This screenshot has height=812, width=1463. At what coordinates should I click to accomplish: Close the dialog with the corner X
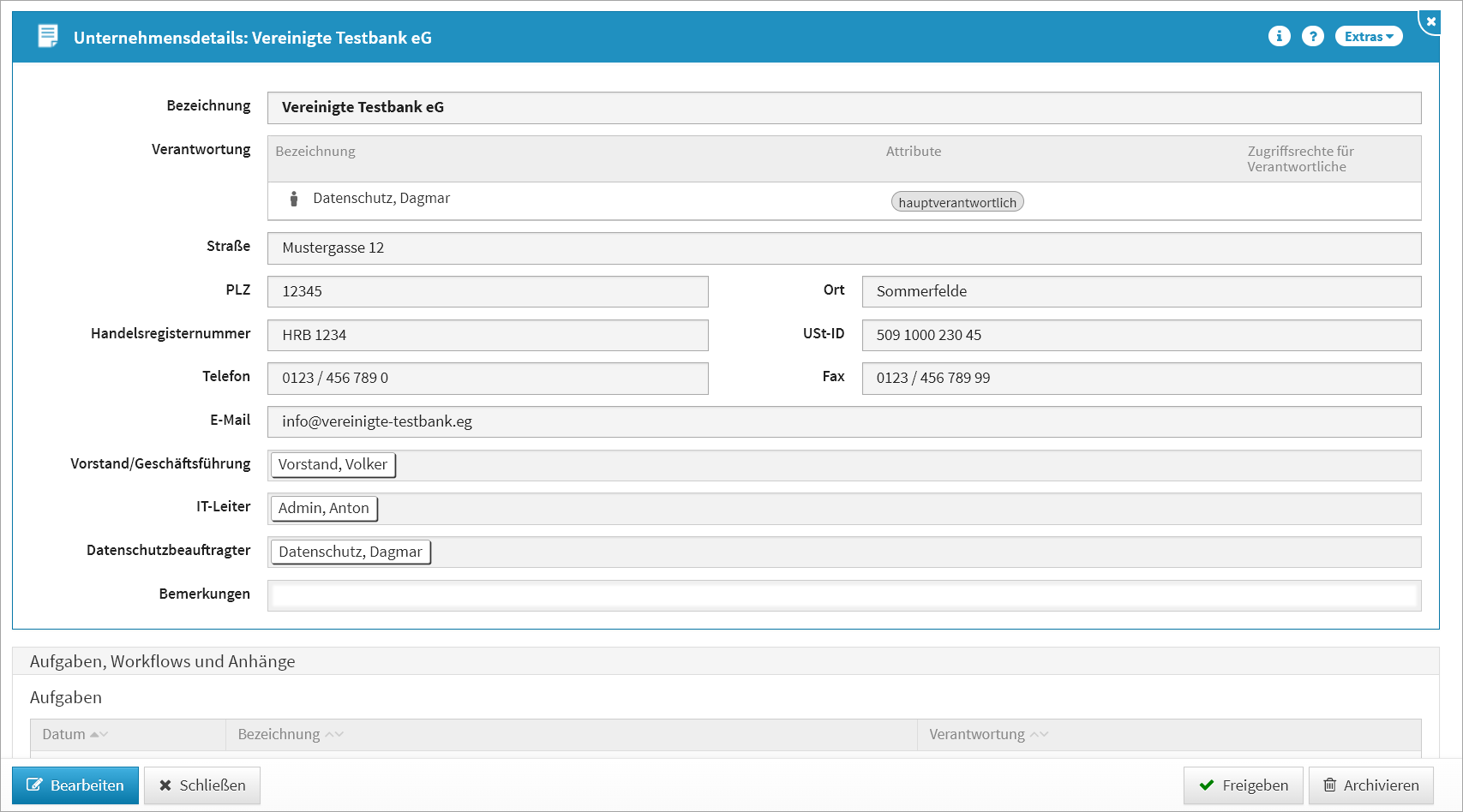pyautogui.click(x=1430, y=21)
